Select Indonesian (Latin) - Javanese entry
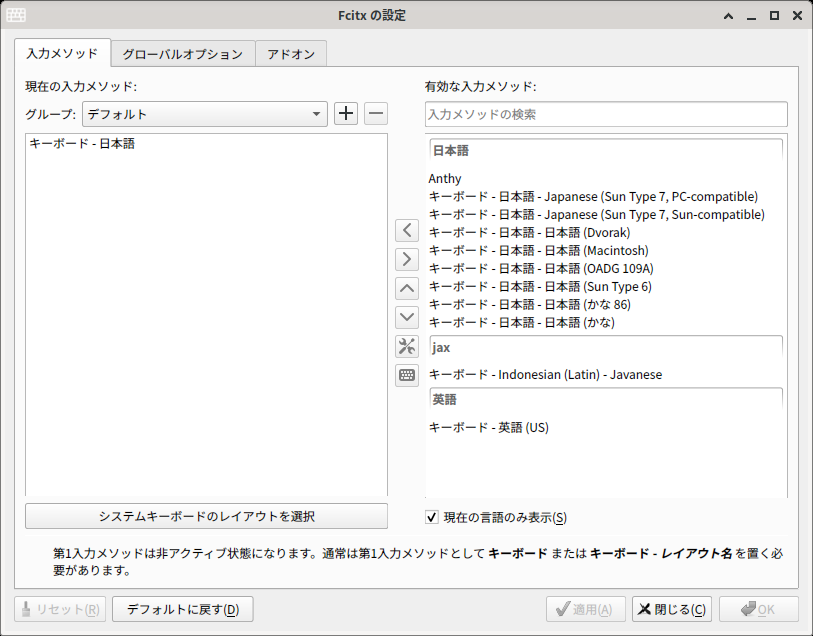Screen dimensions: 813x636 (x=606, y=374)
